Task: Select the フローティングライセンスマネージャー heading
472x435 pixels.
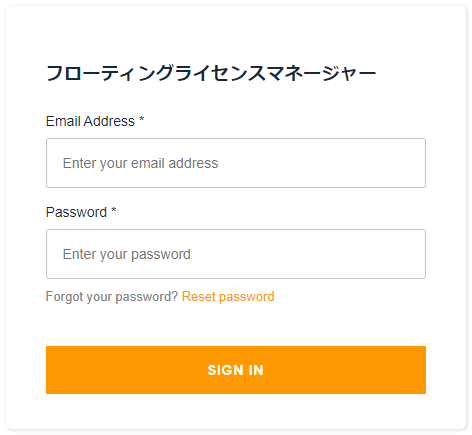Action: [x=211, y=73]
